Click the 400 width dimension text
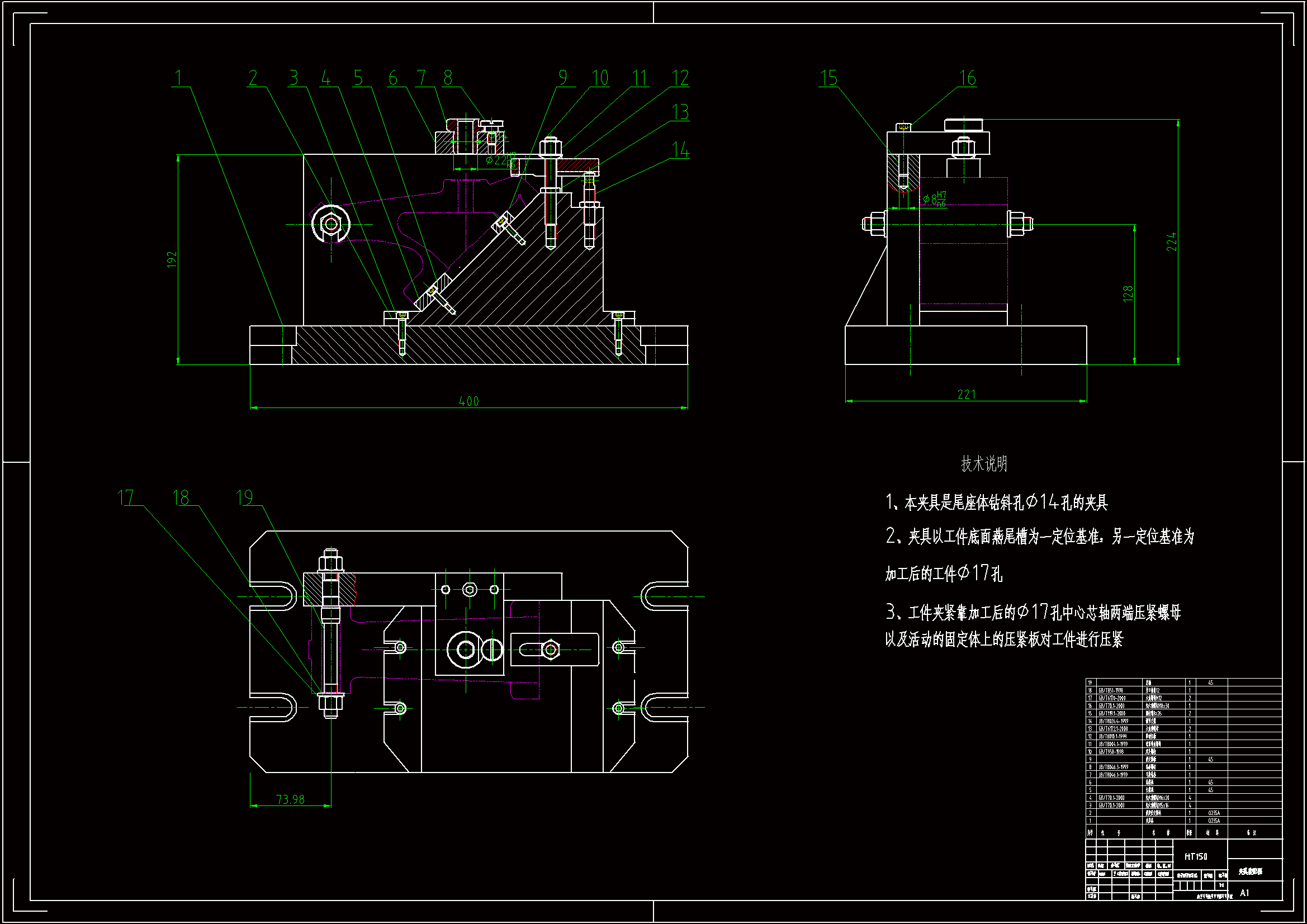 (x=468, y=401)
